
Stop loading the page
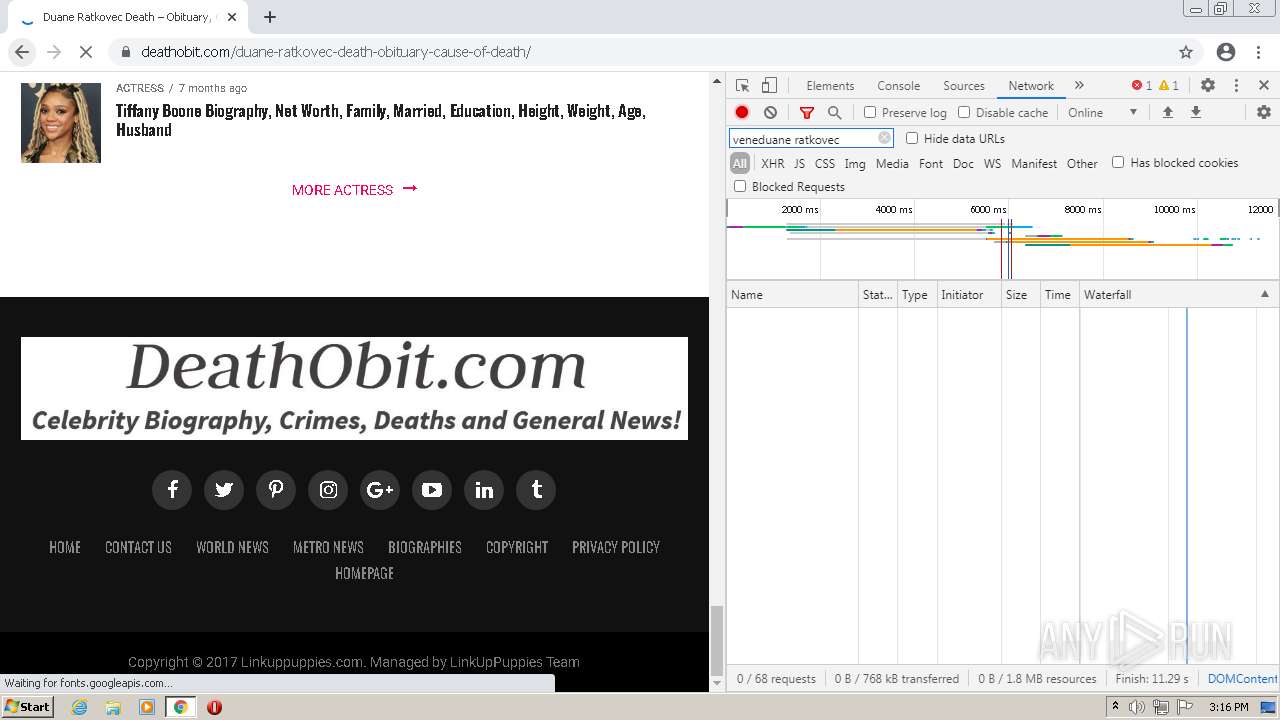(85, 52)
